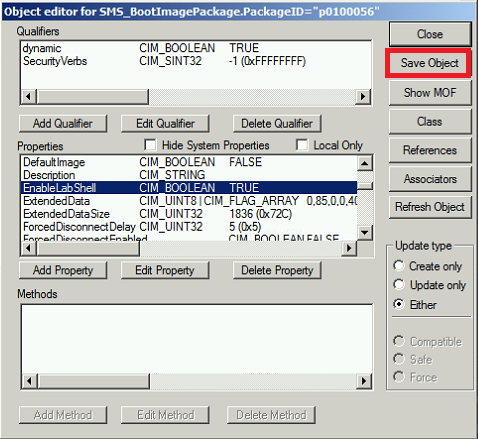Click Qualifiers list scroll left arrow
The width and height of the screenshot is (478, 439).
[x=29, y=97]
